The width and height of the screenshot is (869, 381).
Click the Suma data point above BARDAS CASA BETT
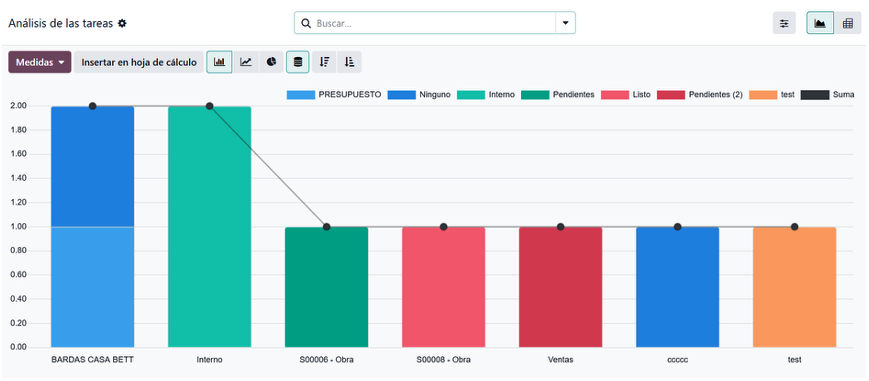(93, 106)
